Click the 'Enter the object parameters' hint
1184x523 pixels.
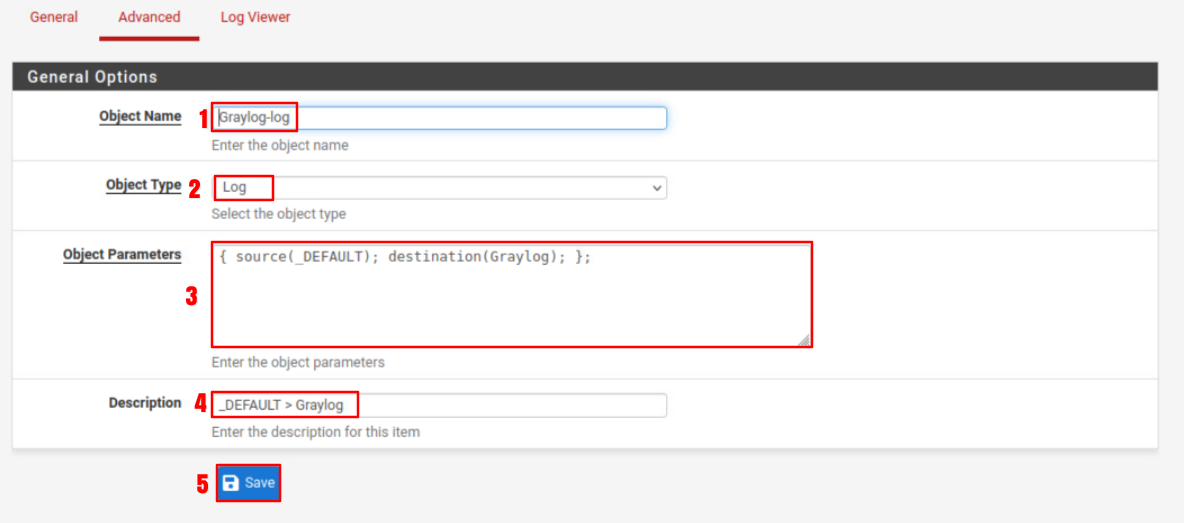[x=298, y=362]
